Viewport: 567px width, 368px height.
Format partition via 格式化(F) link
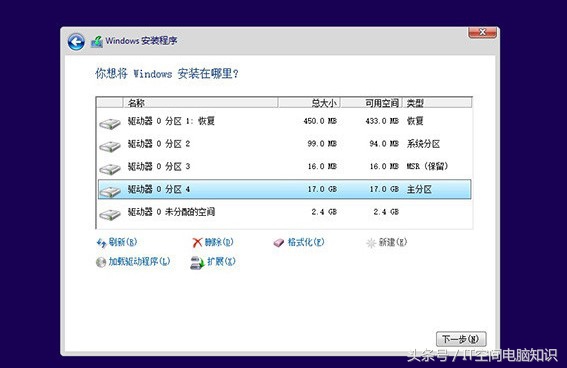[x=306, y=242]
